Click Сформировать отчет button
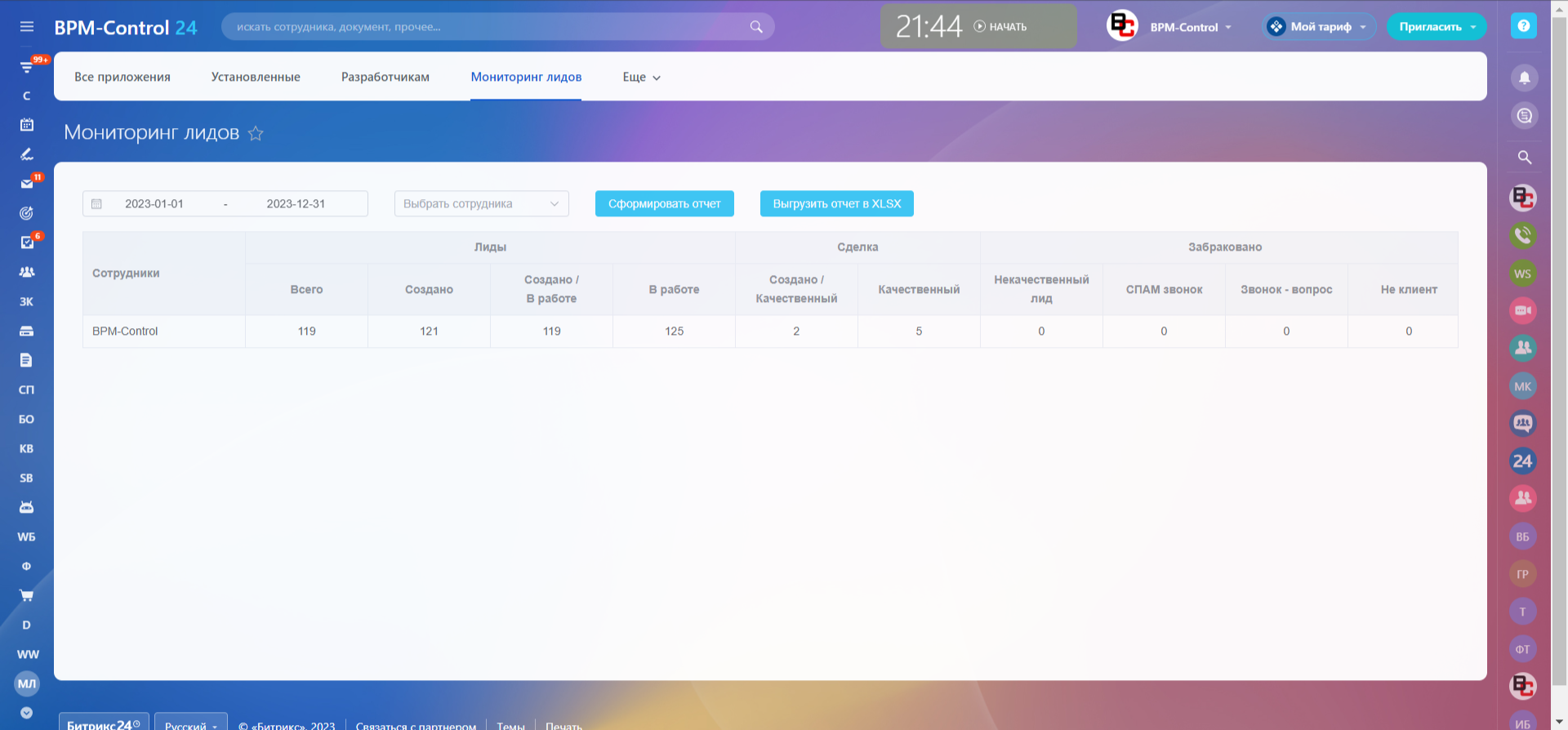Screen dimensions: 1568x730 [665, 204]
